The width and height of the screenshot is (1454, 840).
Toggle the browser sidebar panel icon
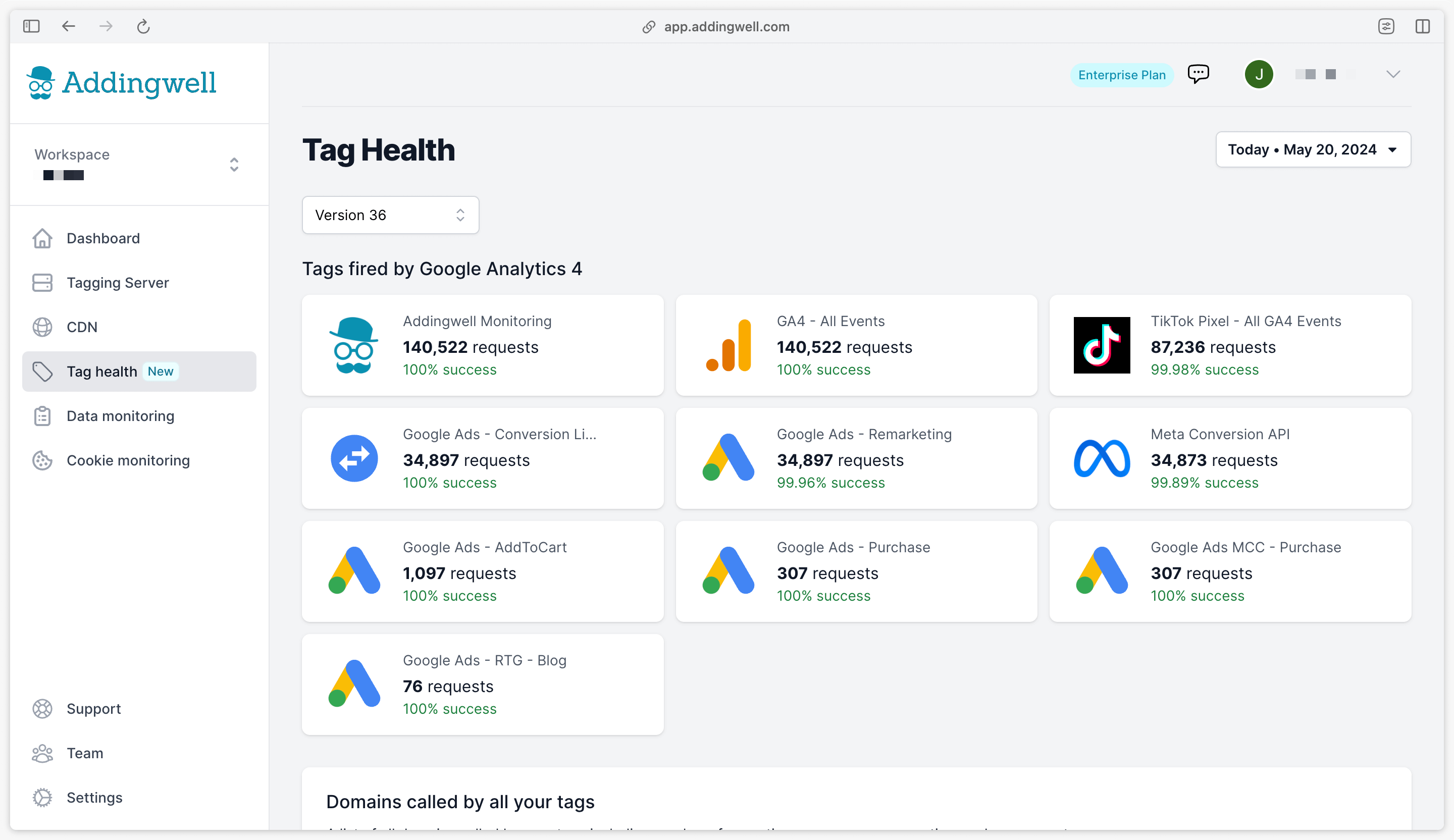click(x=31, y=26)
